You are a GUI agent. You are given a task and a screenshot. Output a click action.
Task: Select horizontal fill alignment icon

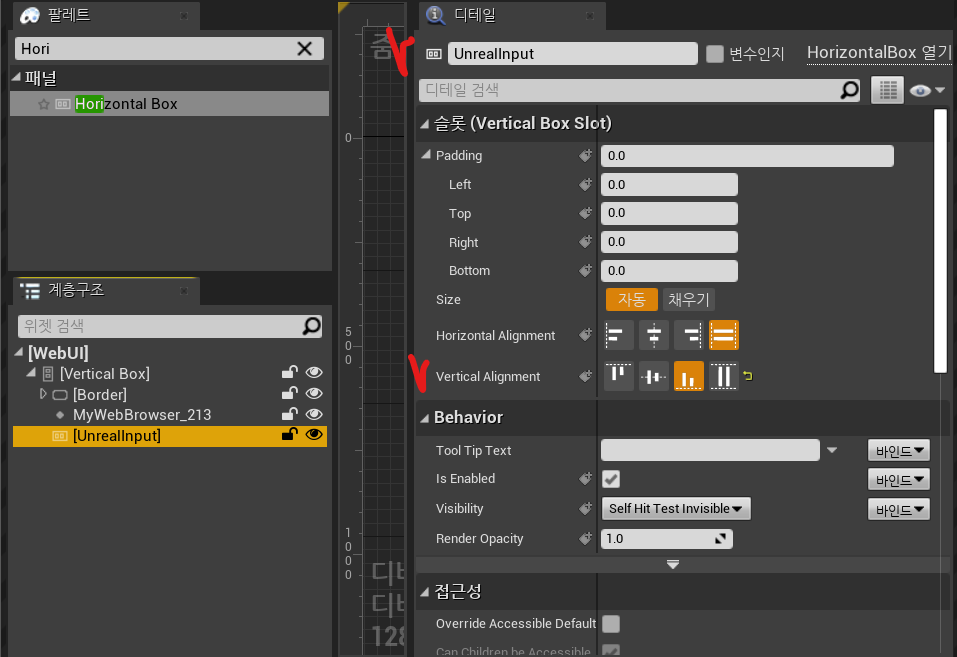[724, 335]
